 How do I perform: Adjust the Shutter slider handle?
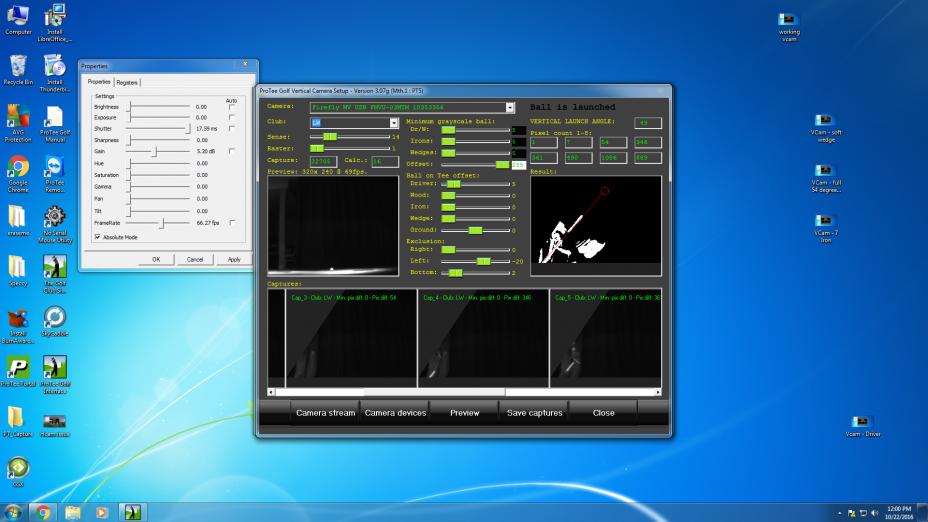point(188,128)
